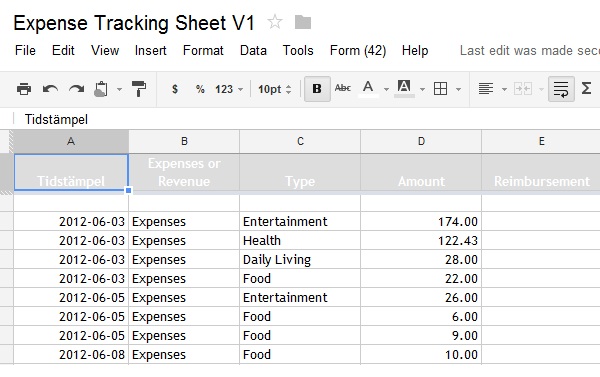Star the Expense Tracking Sheet document

point(275,22)
